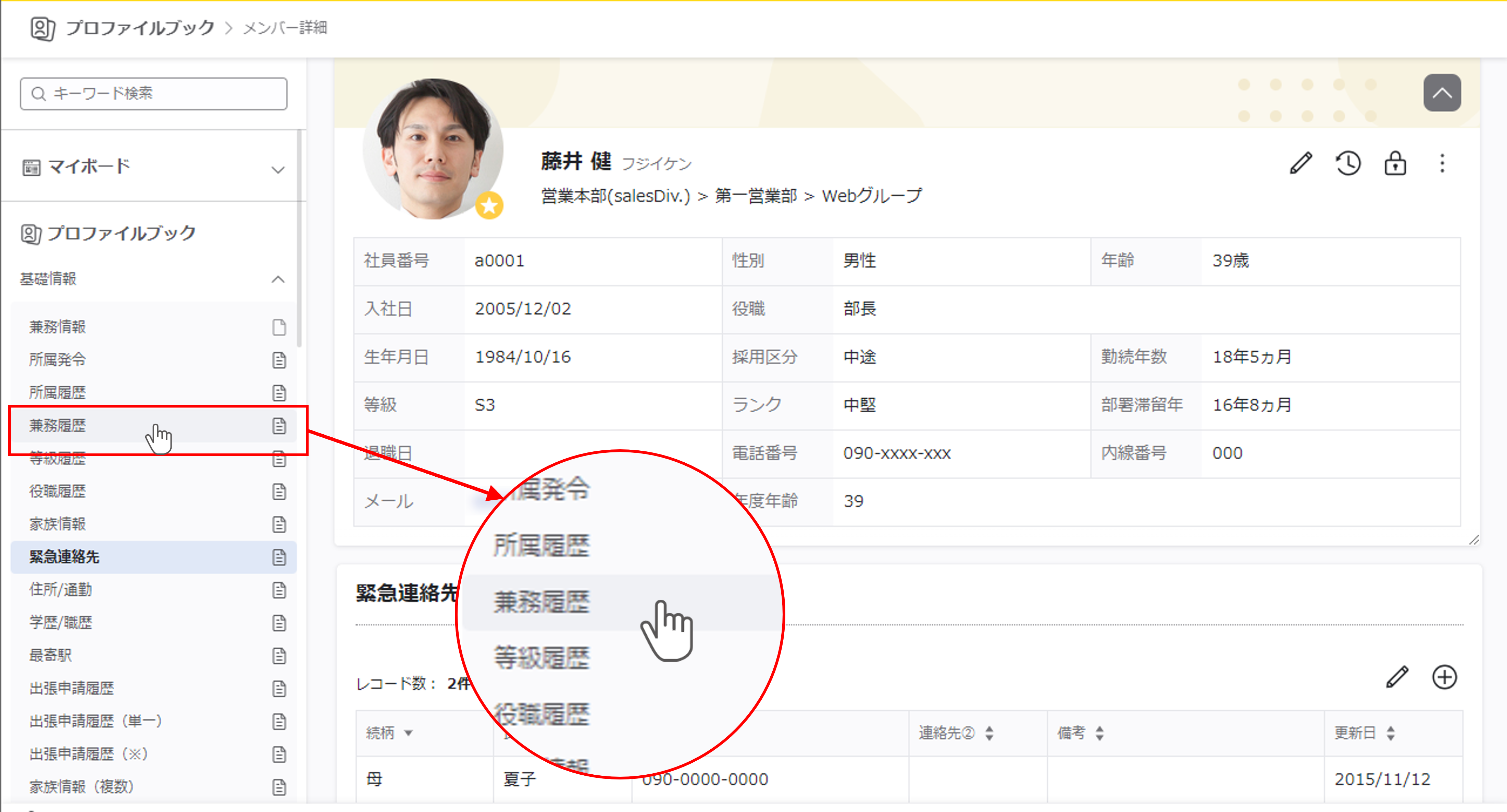Click the pencil edit icon beside profile name
This screenshot has width=1507, height=812.
tap(1301, 163)
